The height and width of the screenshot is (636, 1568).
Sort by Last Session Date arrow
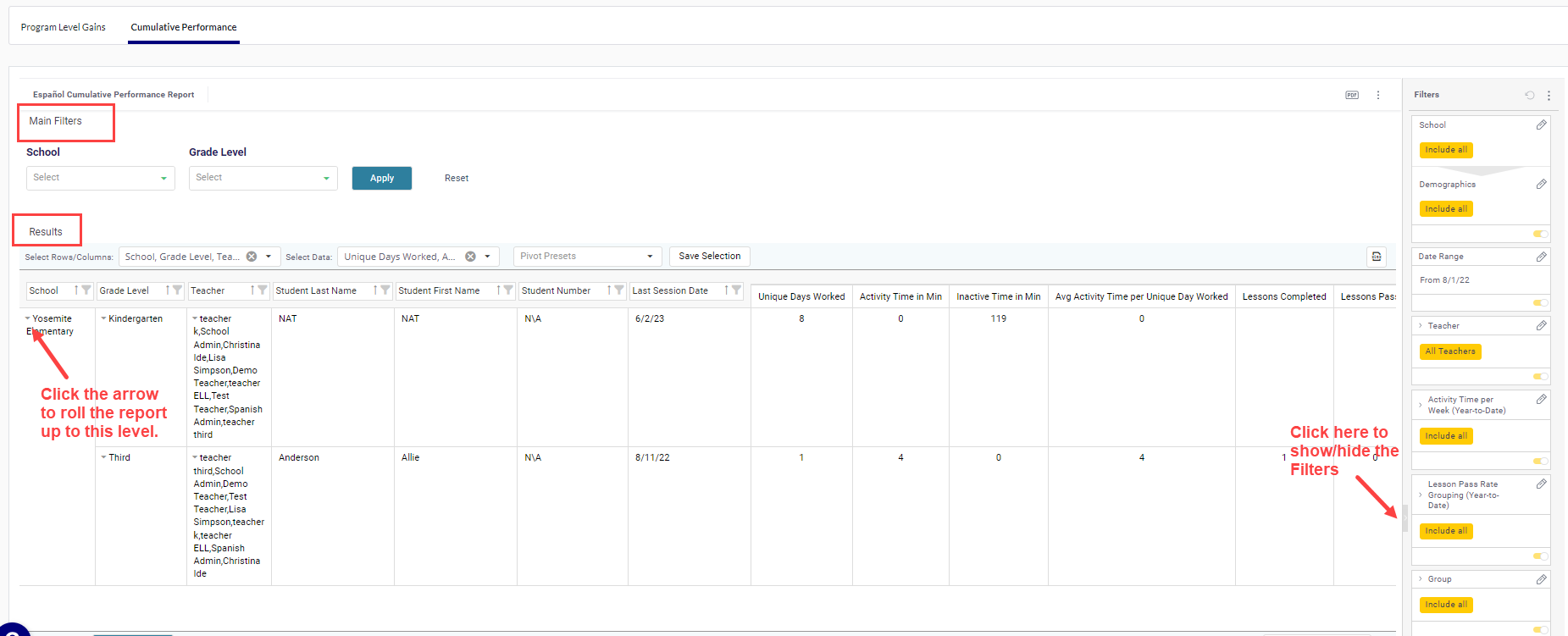coord(726,290)
